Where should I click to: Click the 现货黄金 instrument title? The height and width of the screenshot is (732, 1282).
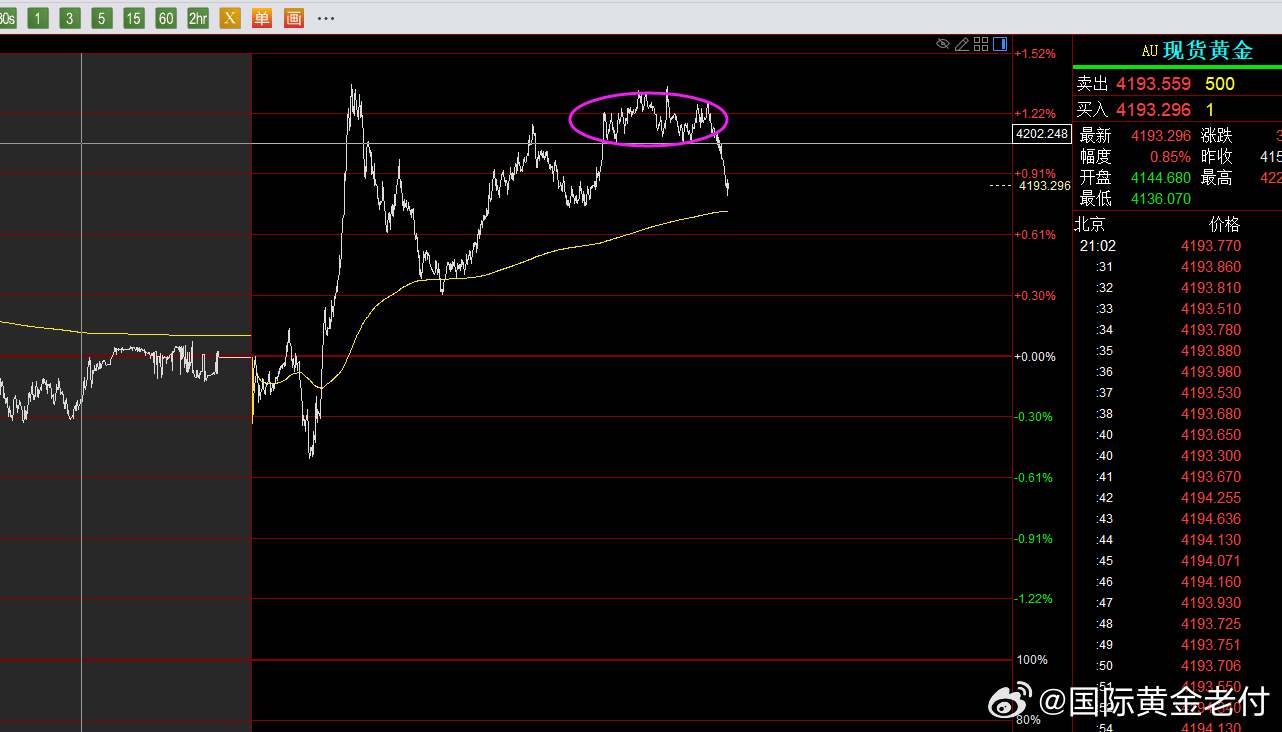[1208, 51]
